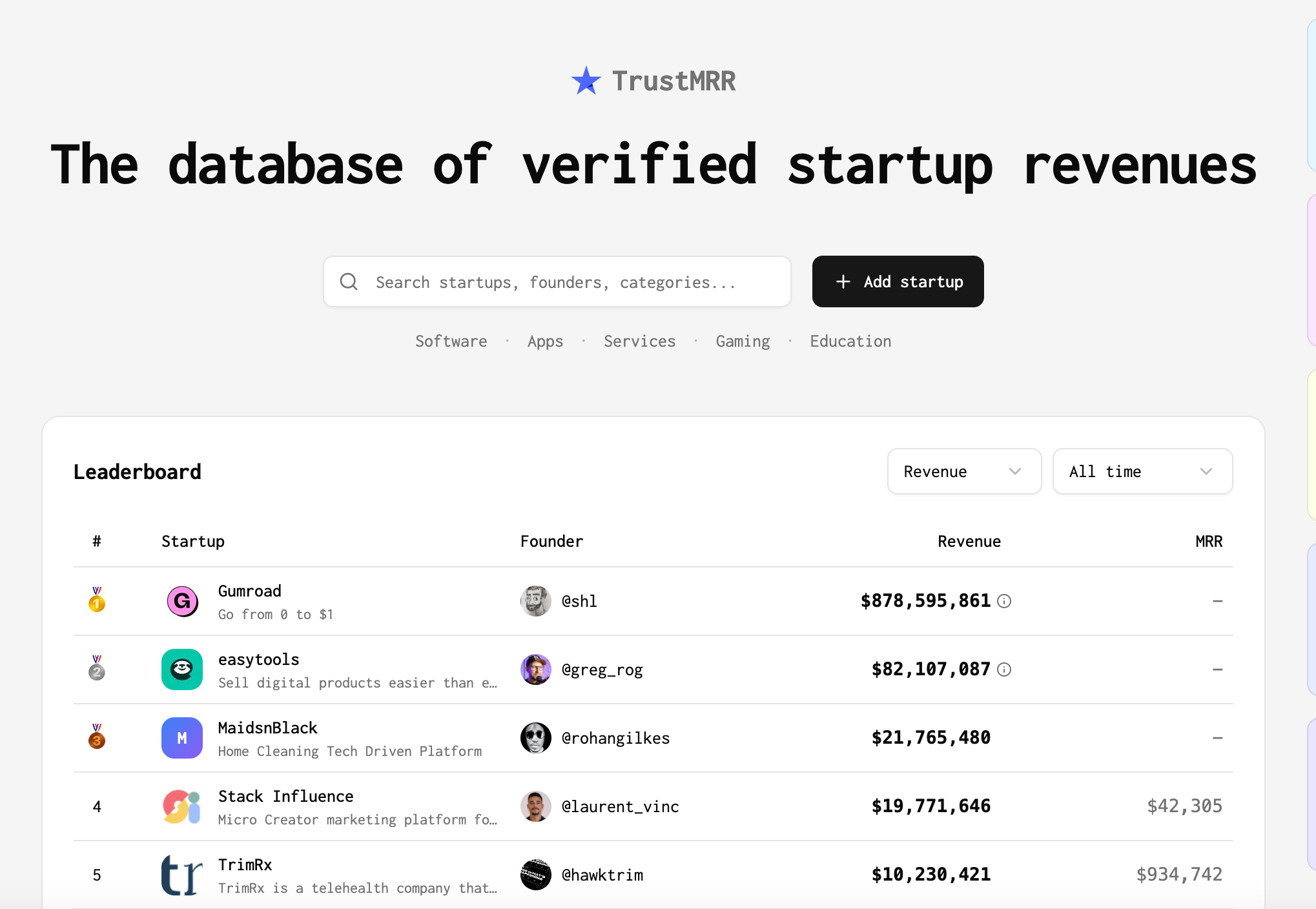This screenshot has width=1316, height=909.
Task: Click info icon beside easytools revenue
Action: 1004,669
